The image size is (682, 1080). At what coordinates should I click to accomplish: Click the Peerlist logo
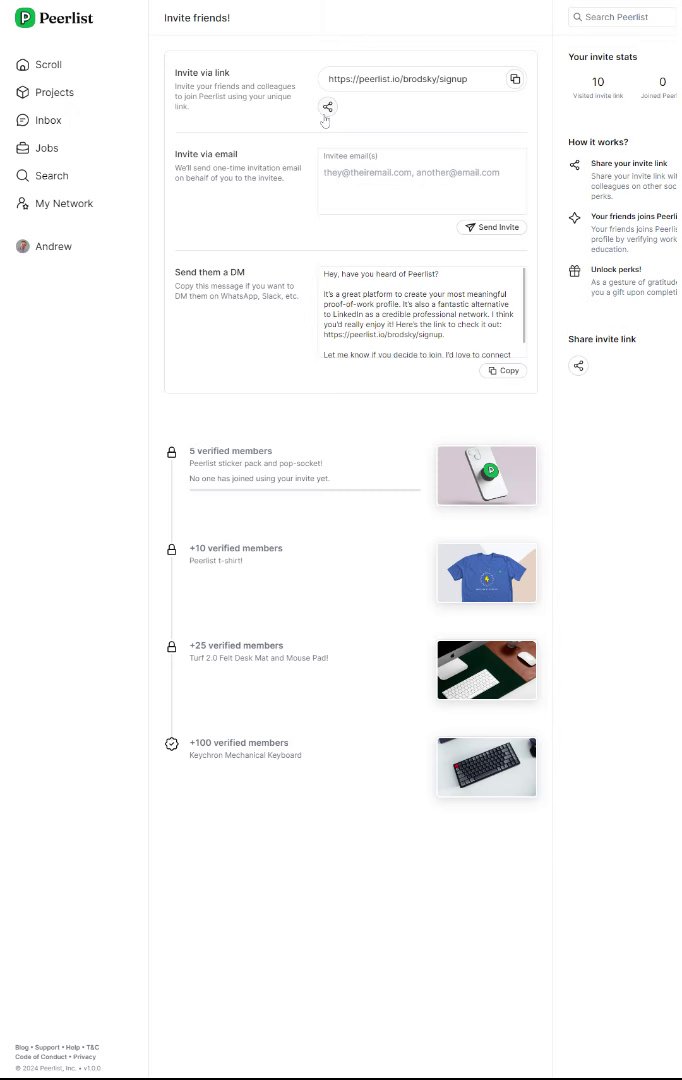point(54,18)
